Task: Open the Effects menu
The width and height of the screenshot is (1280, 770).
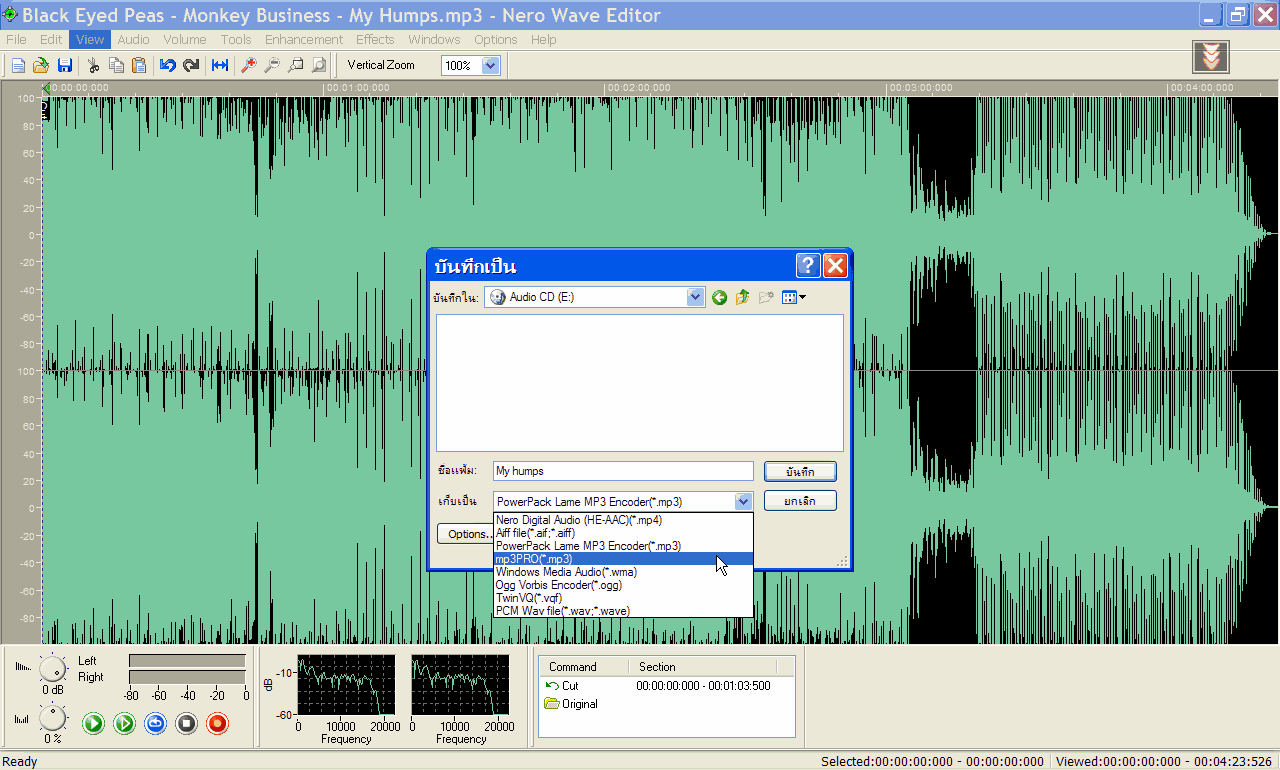Action: [375, 40]
